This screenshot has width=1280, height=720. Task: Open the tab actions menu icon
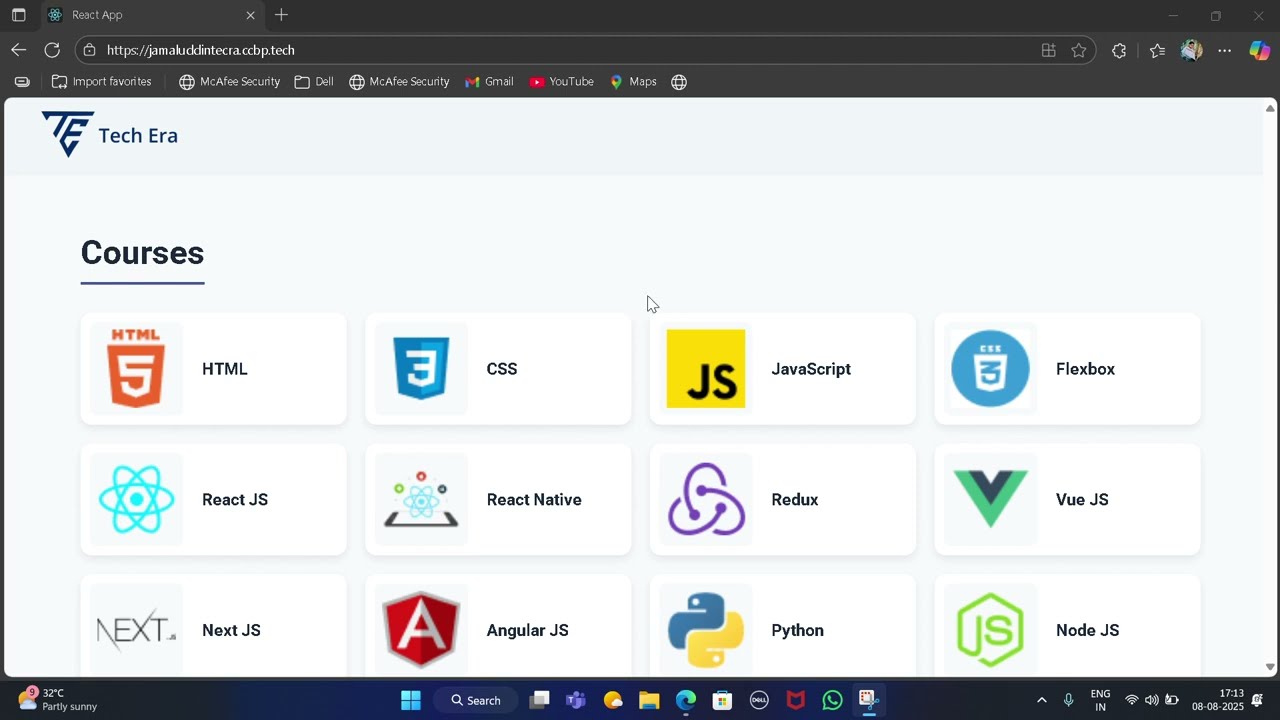click(x=18, y=15)
